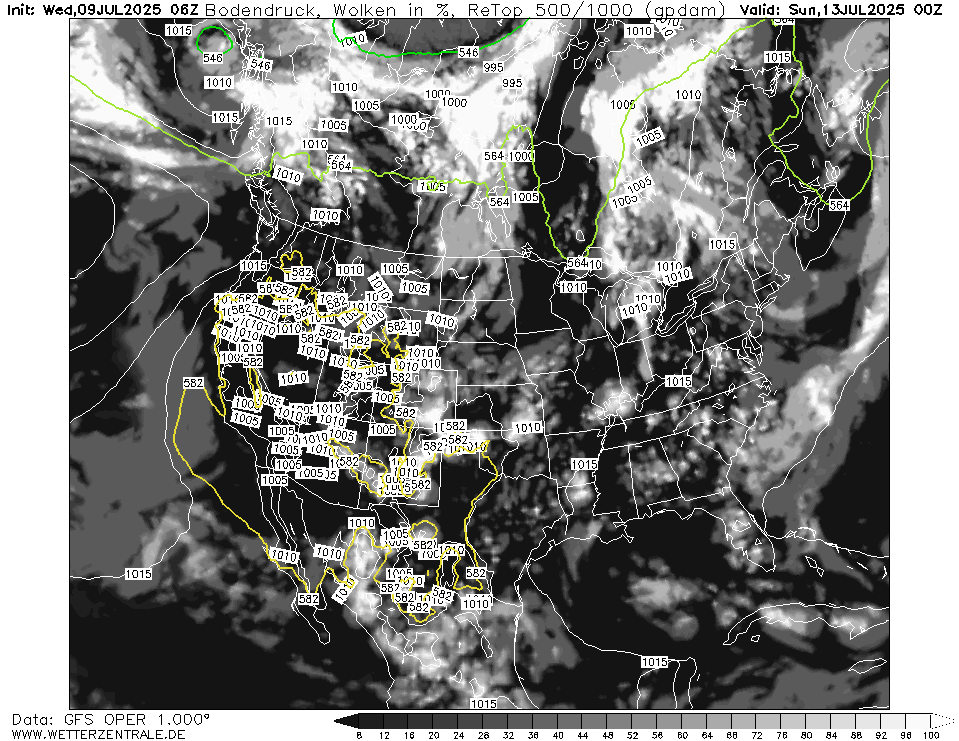Select the darkest colorbar swatch between 8 and 12
This screenshot has width=959, height=741.
(x=371, y=721)
